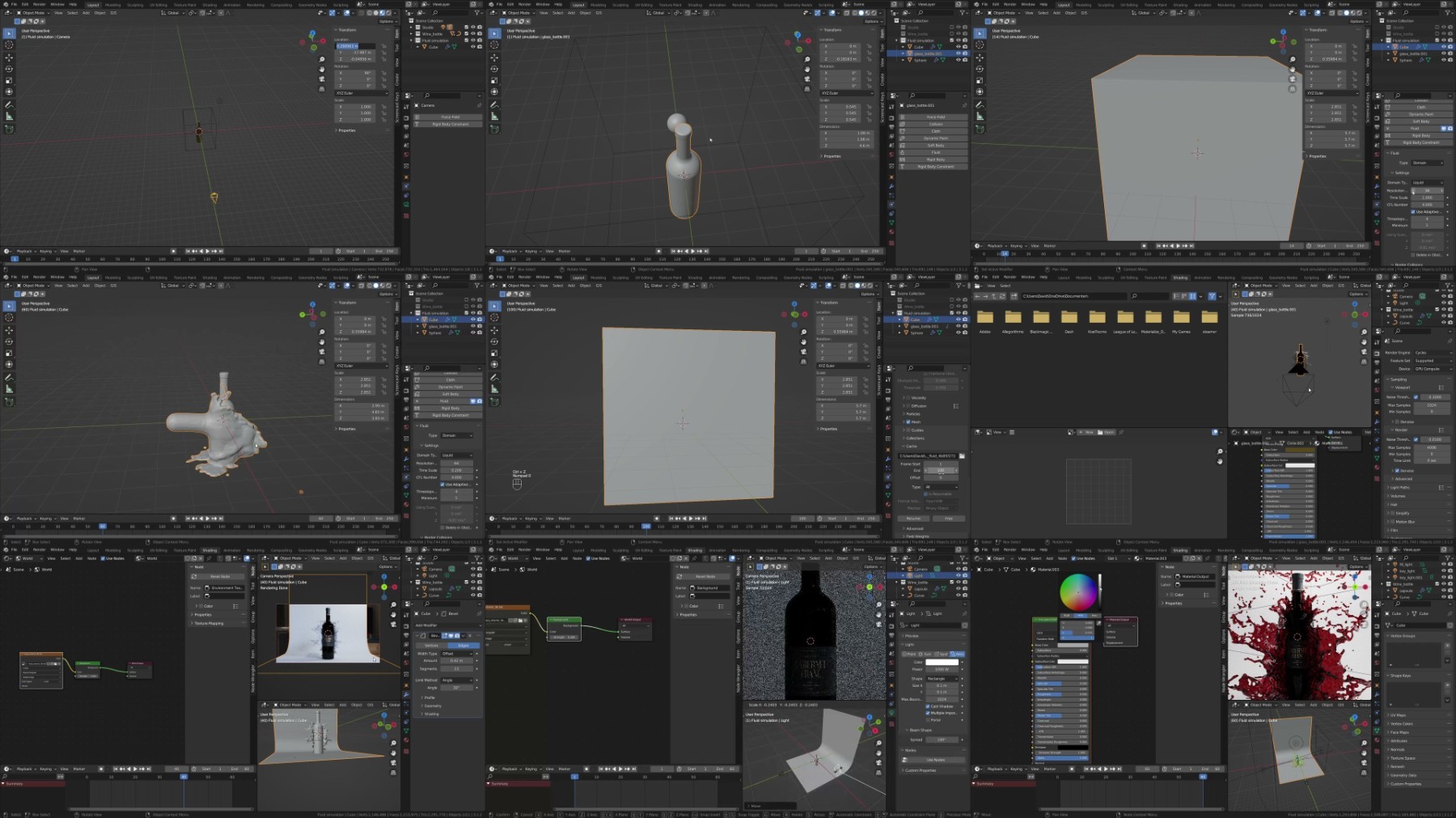
Task: Select the Point light type
Action: click(910, 654)
